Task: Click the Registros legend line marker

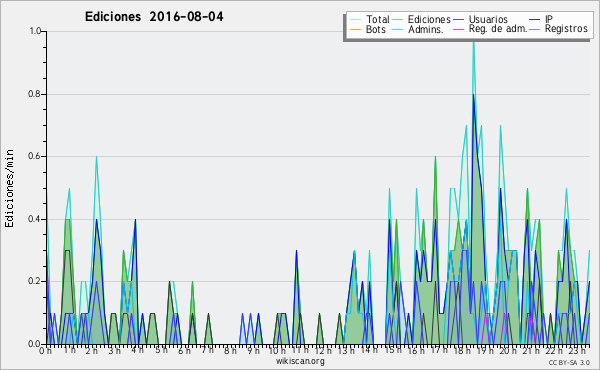Action: tap(535, 29)
